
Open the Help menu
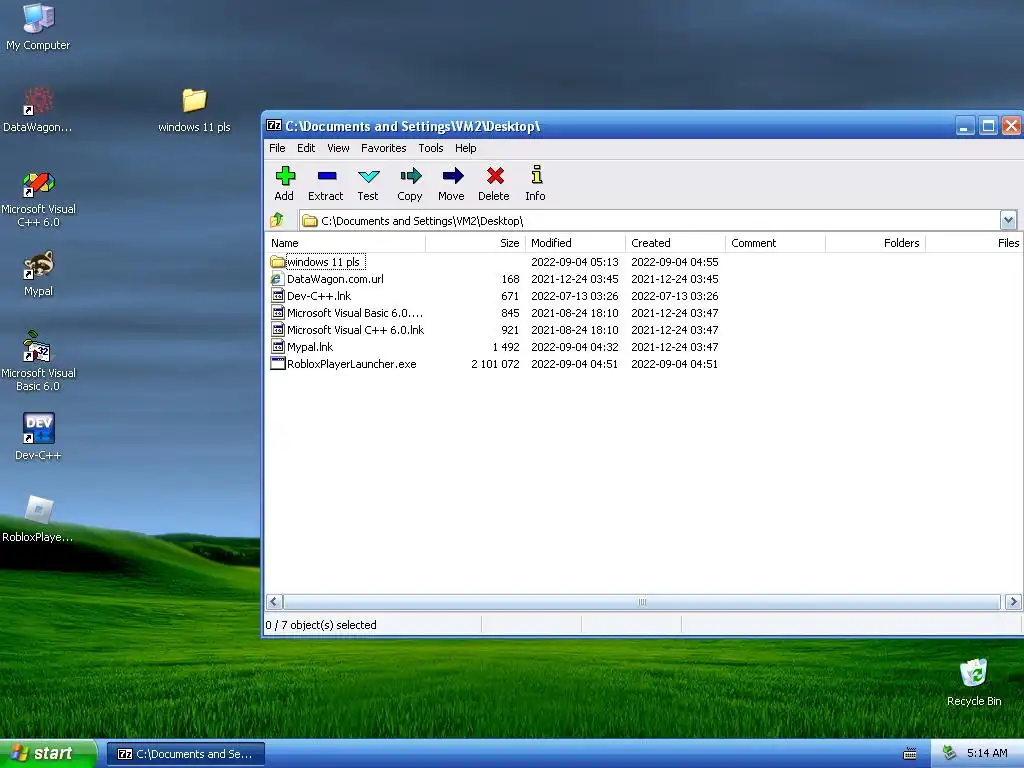[466, 148]
